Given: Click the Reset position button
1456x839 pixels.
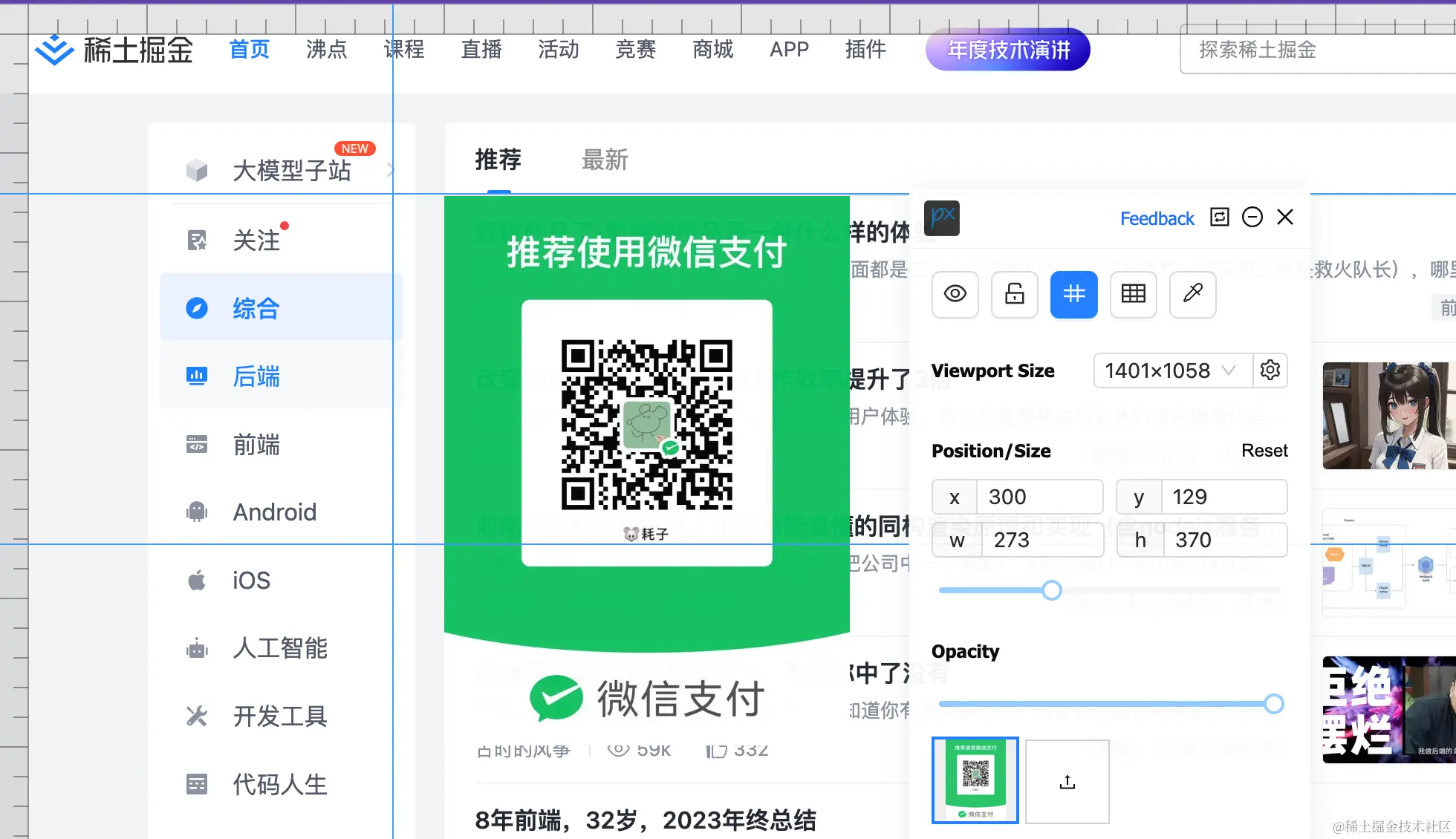Looking at the screenshot, I should (x=1264, y=451).
